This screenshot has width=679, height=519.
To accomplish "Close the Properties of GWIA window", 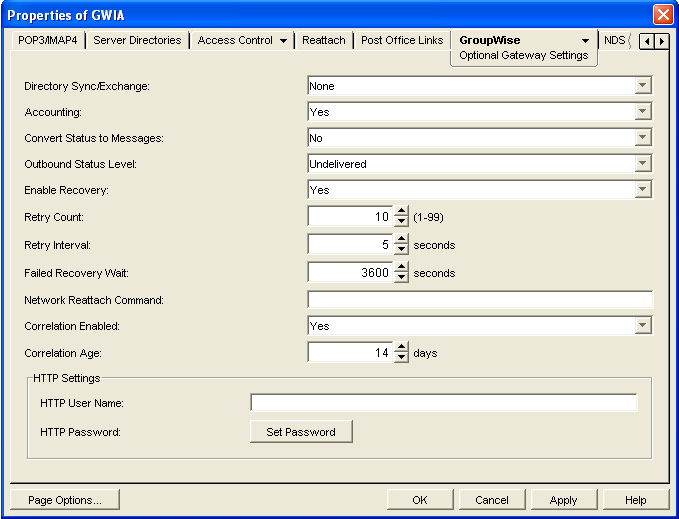I will click(x=663, y=15).
